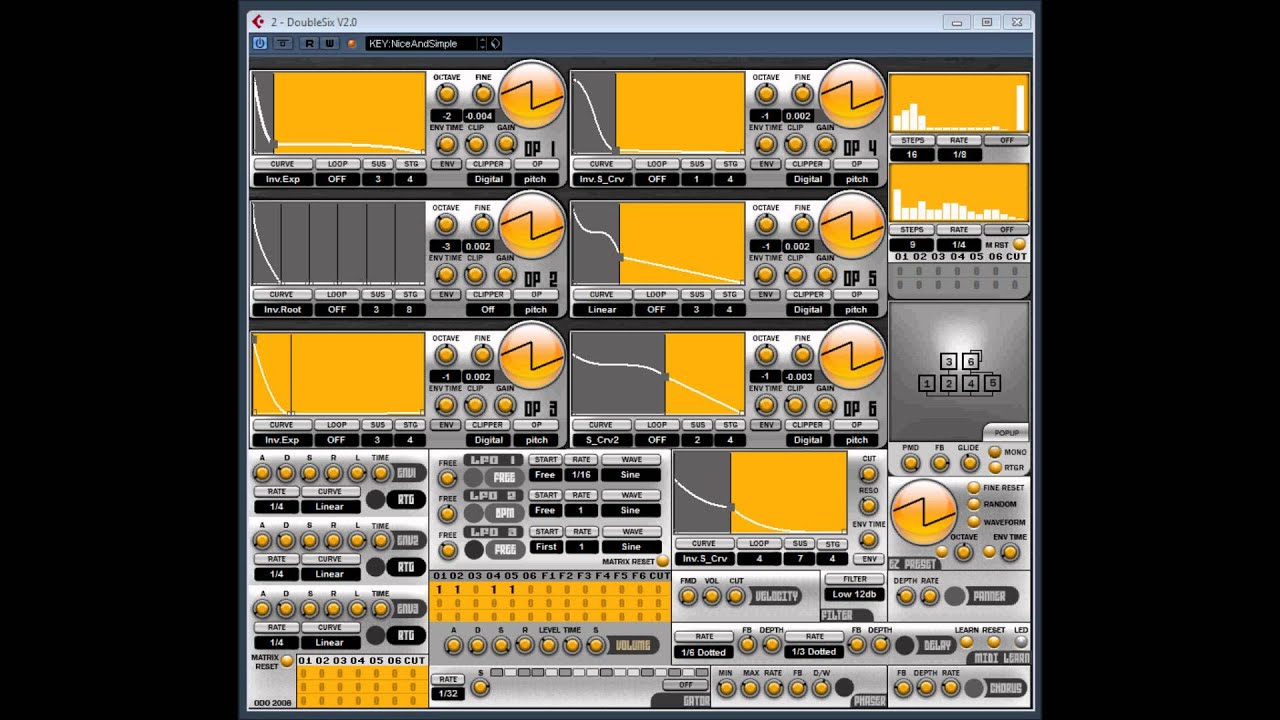Open OP 2 clipper selector showing Off
Image resolution: width=1280 pixels, height=720 pixels.
coord(488,309)
